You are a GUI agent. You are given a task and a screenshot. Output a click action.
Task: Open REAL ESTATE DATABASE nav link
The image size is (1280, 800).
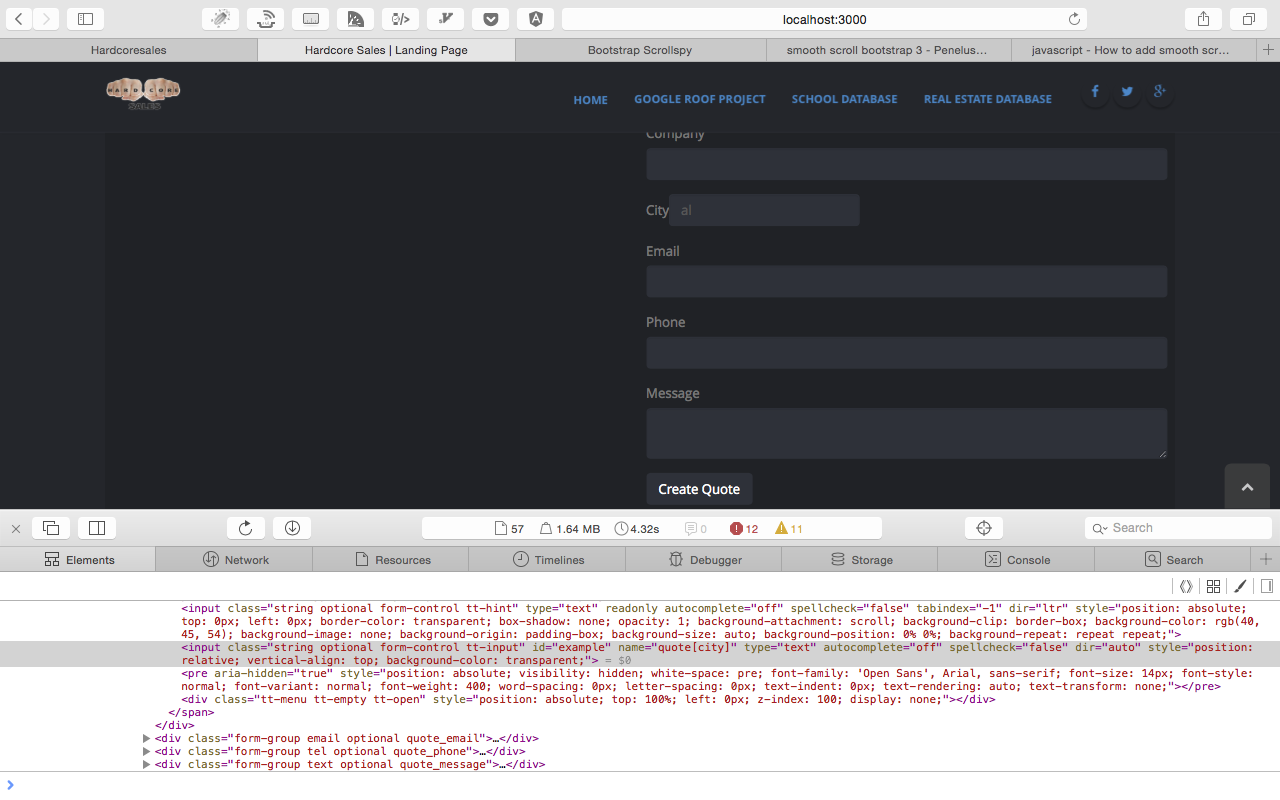pyautogui.click(x=987, y=99)
